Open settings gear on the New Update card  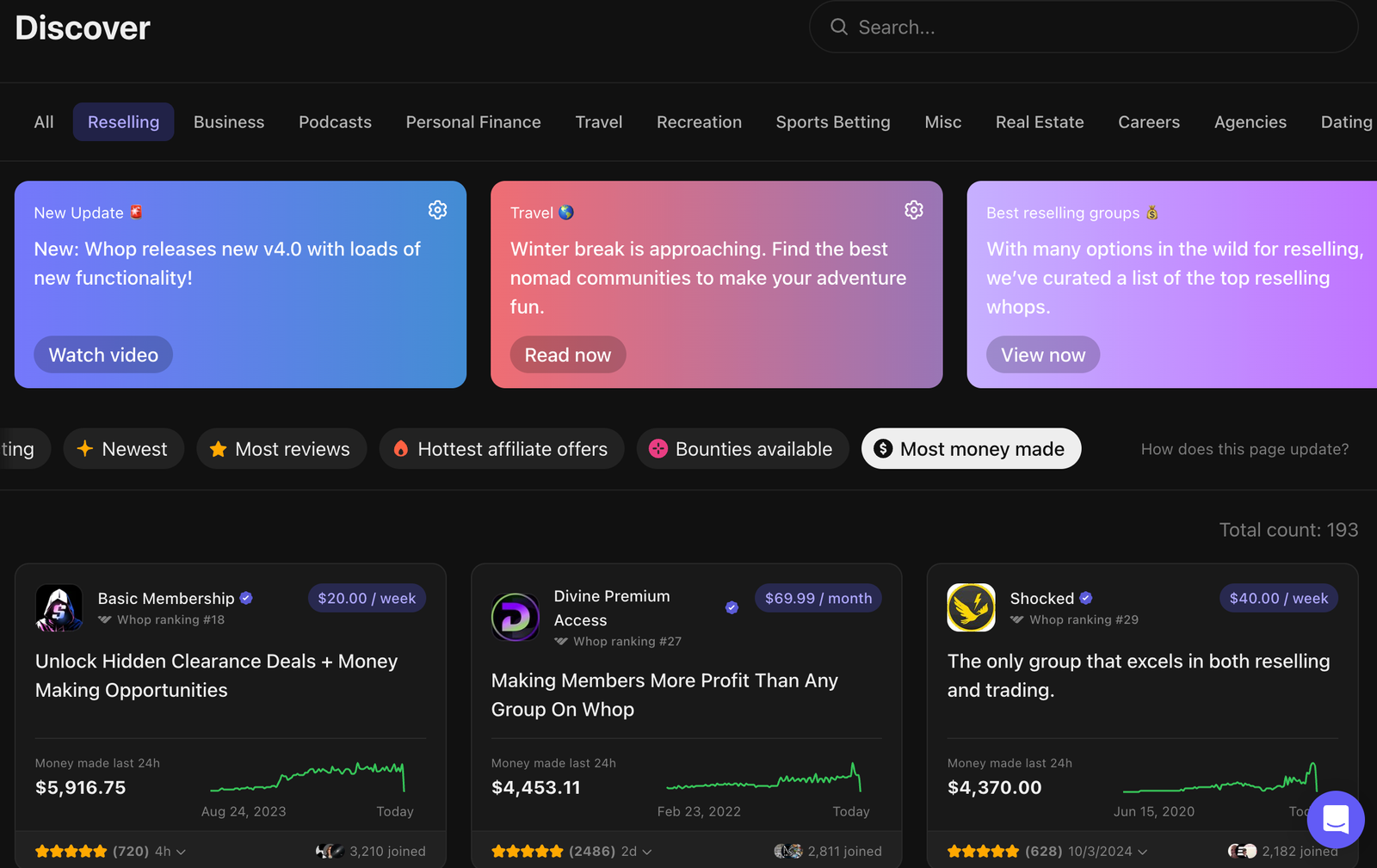[x=437, y=209]
